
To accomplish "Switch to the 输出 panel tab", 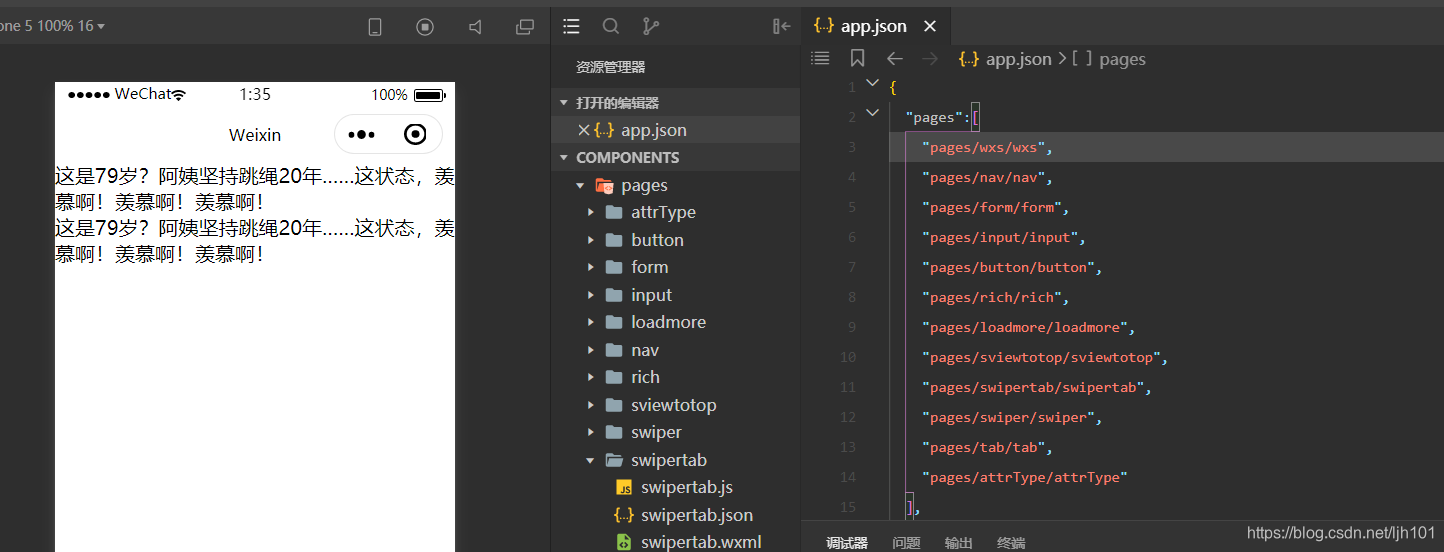I will (958, 543).
